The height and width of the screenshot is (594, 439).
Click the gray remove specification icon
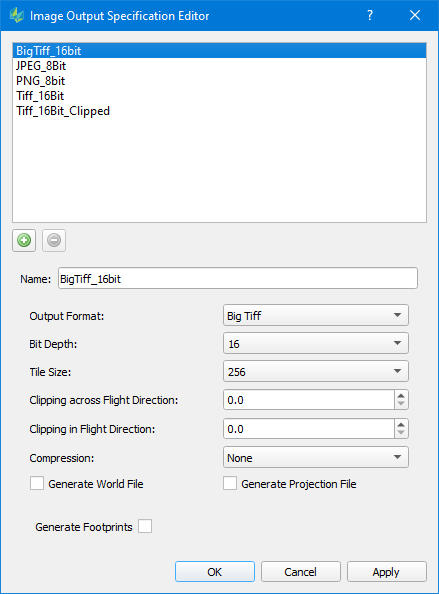(x=54, y=240)
